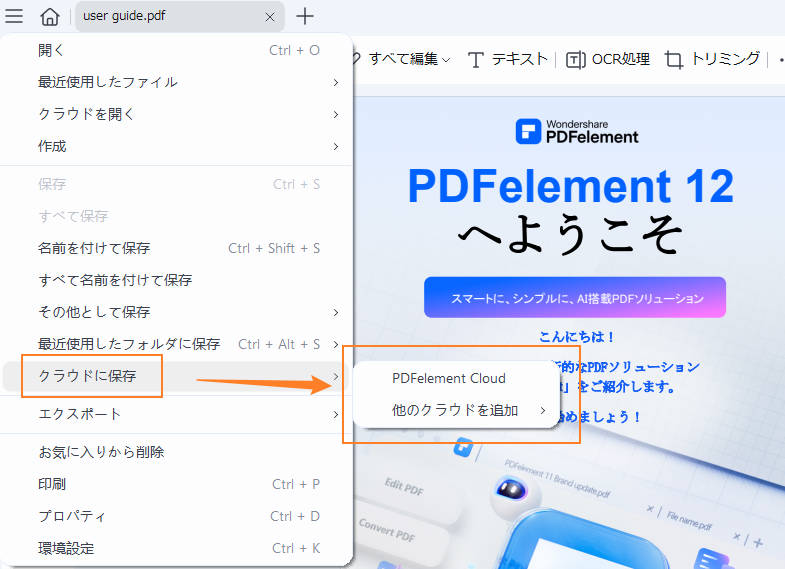
Task: Expand arrow next to 他のクラウドを追加
Action: [x=543, y=410]
